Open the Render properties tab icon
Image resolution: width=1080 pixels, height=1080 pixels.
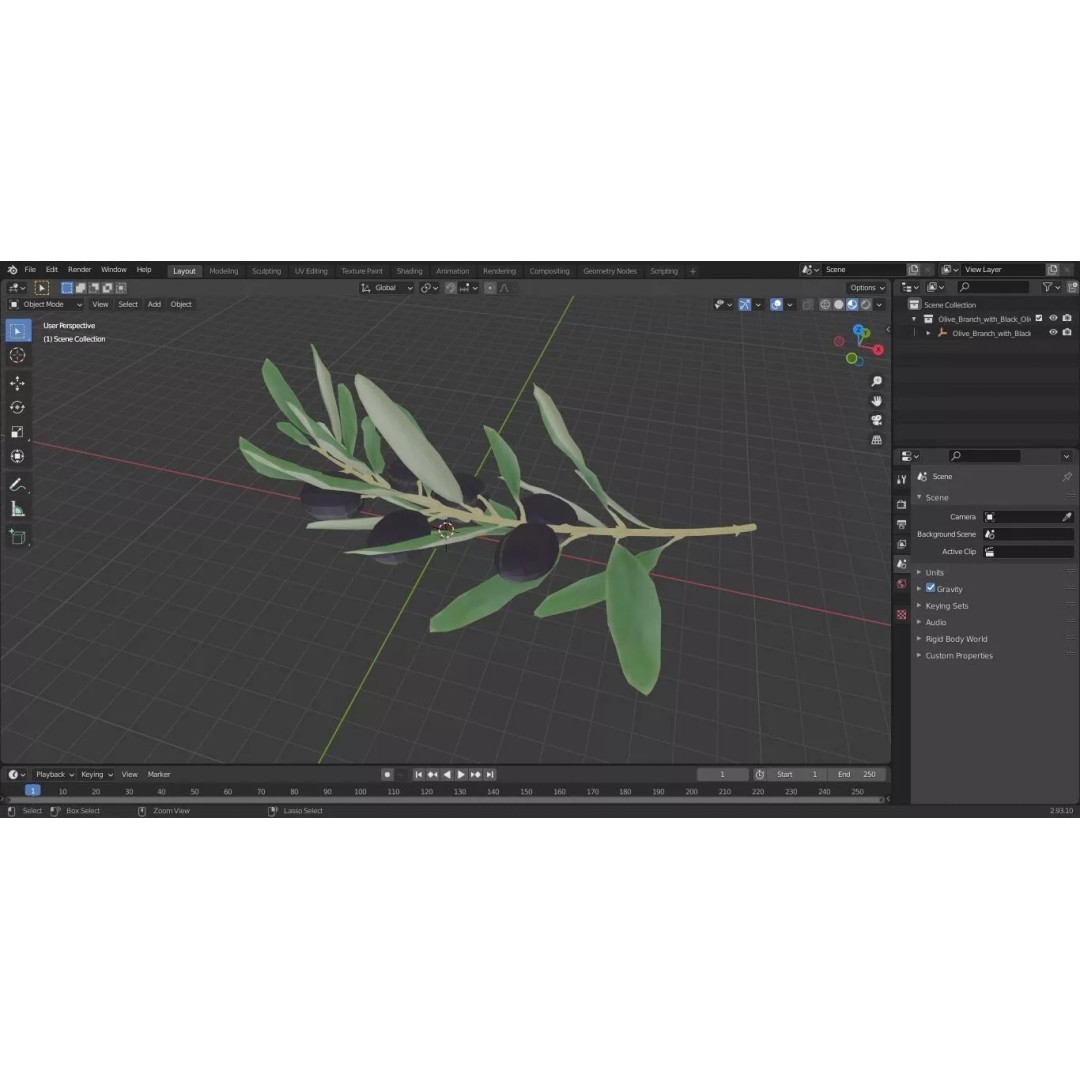902,504
